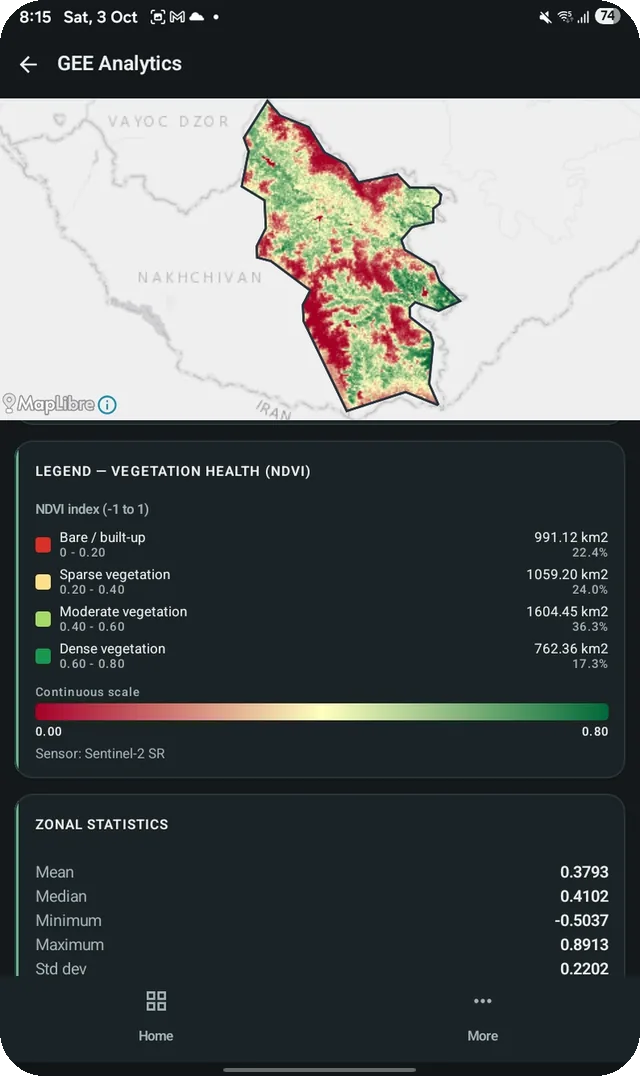
Task: Tap the Minimum value -0.5037
Action: 582,920
